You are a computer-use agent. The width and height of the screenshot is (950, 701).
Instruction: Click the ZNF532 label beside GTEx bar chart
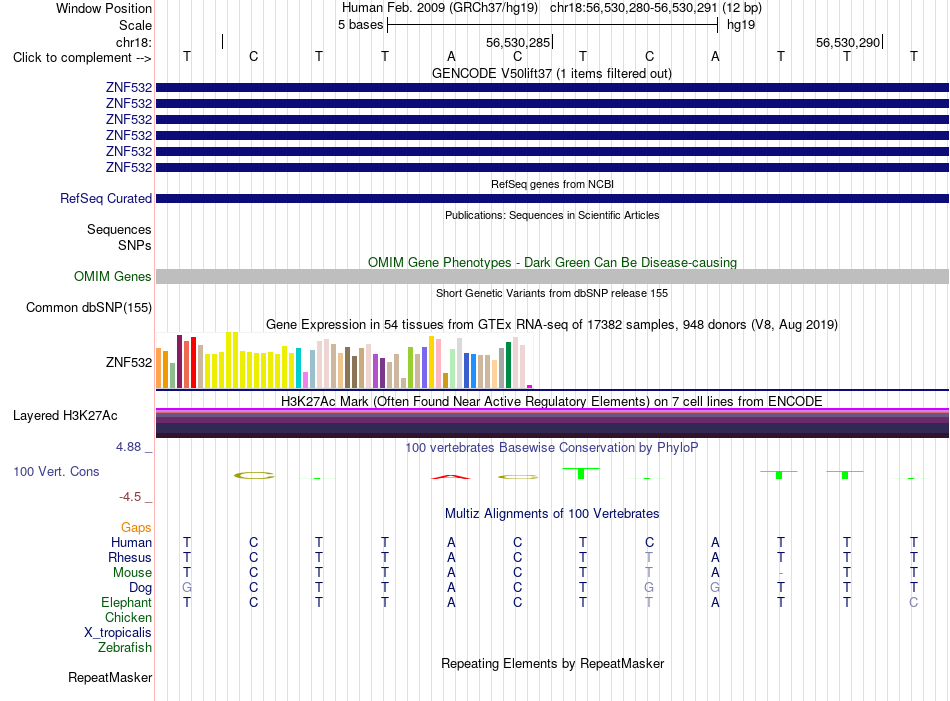tap(128, 362)
